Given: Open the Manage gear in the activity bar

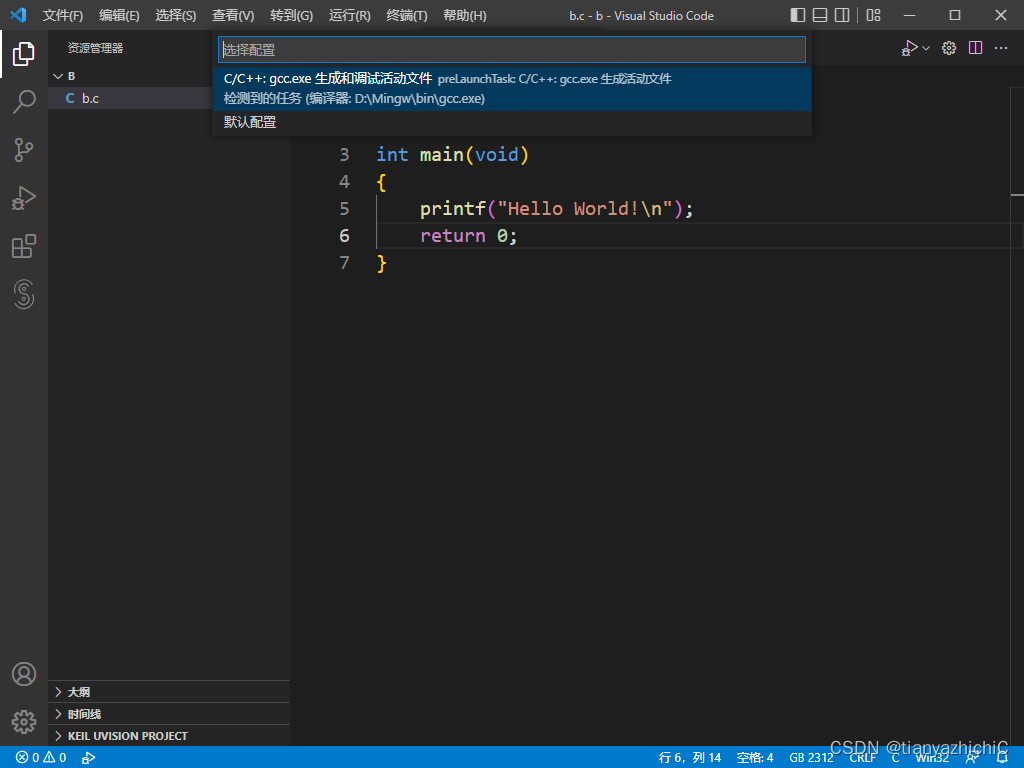Looking at the screenshot, I should tap(24, 722).
